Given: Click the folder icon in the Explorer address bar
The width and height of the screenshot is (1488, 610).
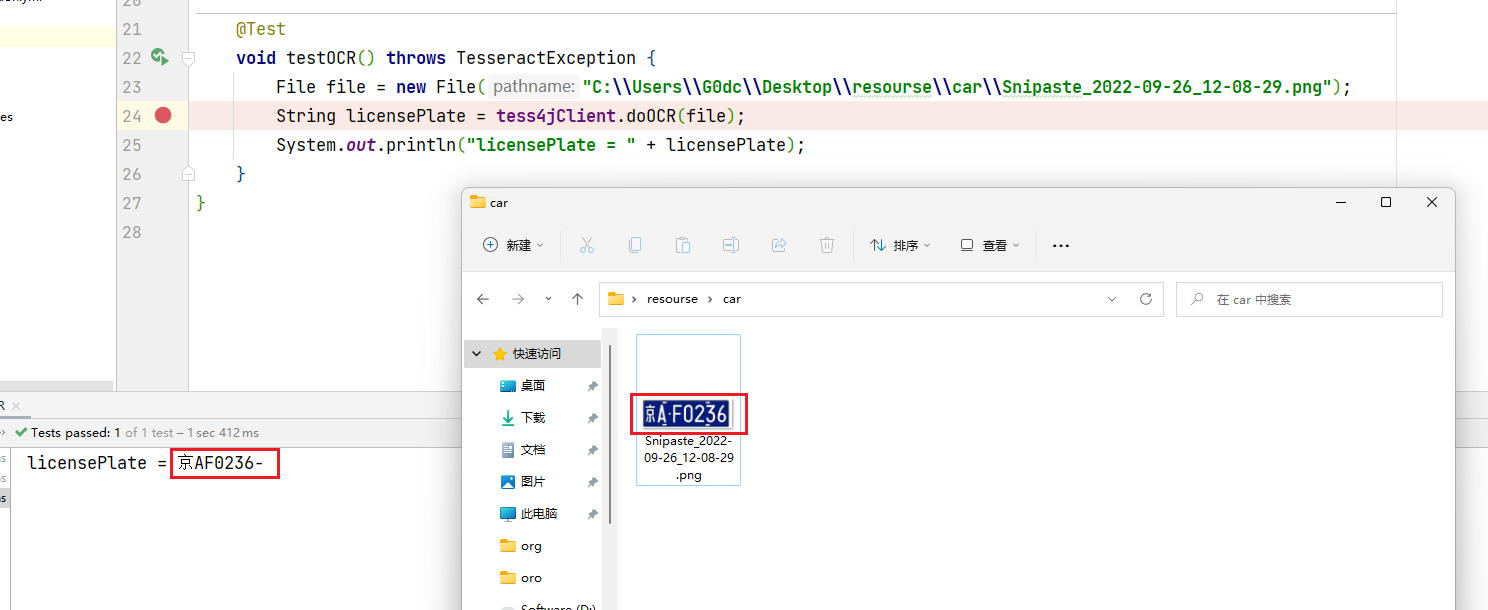Looking at the screenshot, I should pyautogui.click(x=616, y=299).
